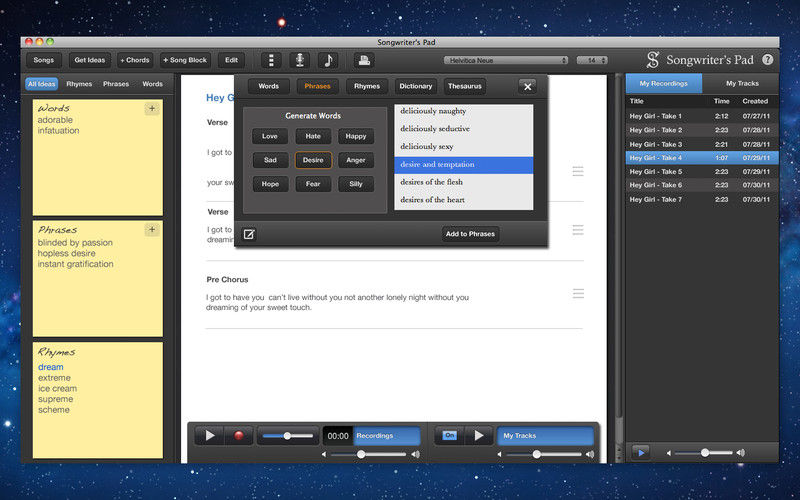Screen dimensions: 800x500
Task: Show All Ideas in sidebar
Action: tap(41, 84)
